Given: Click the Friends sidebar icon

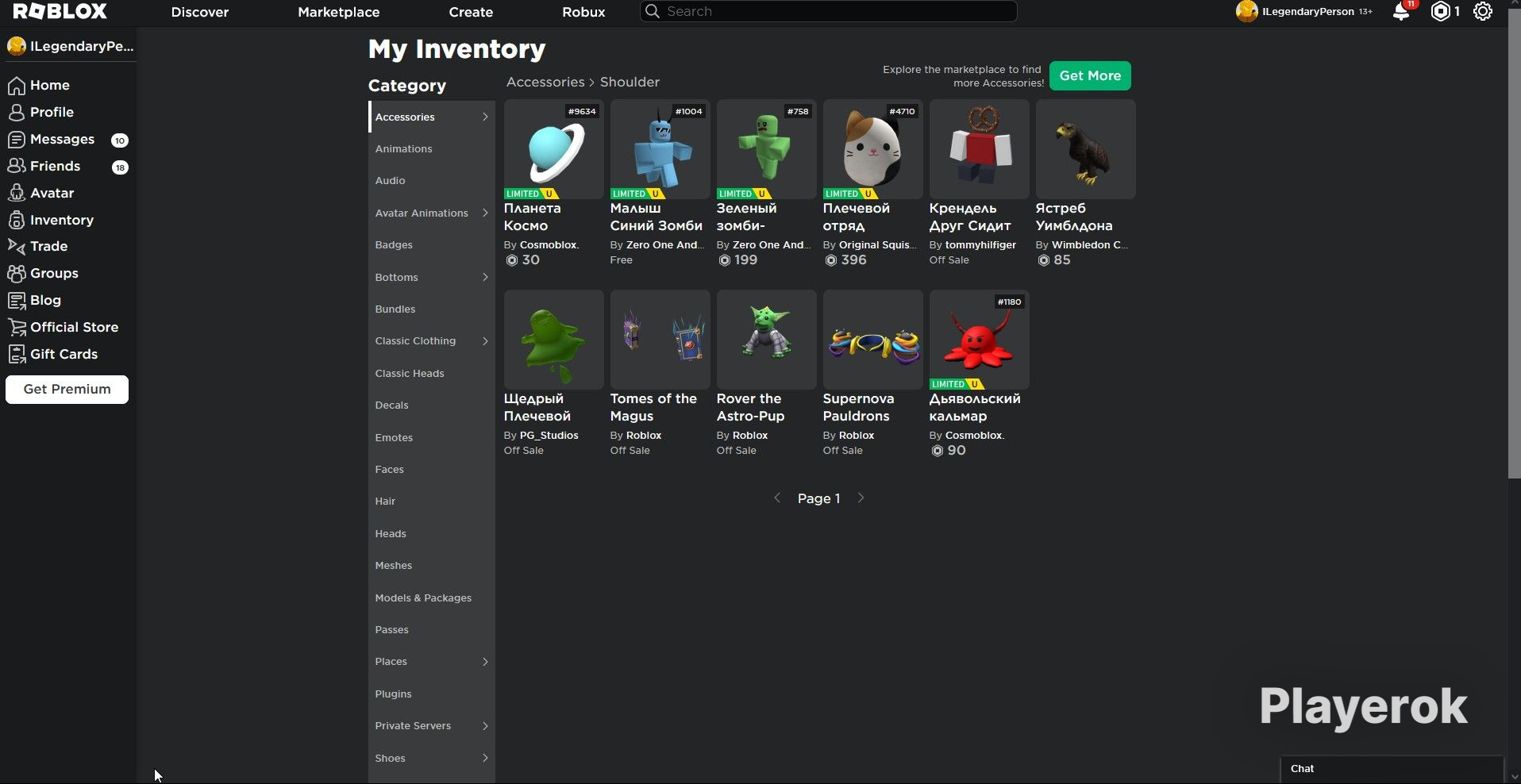Looking at the screenshot, I should pyautogui.click(x=17, y=167).
